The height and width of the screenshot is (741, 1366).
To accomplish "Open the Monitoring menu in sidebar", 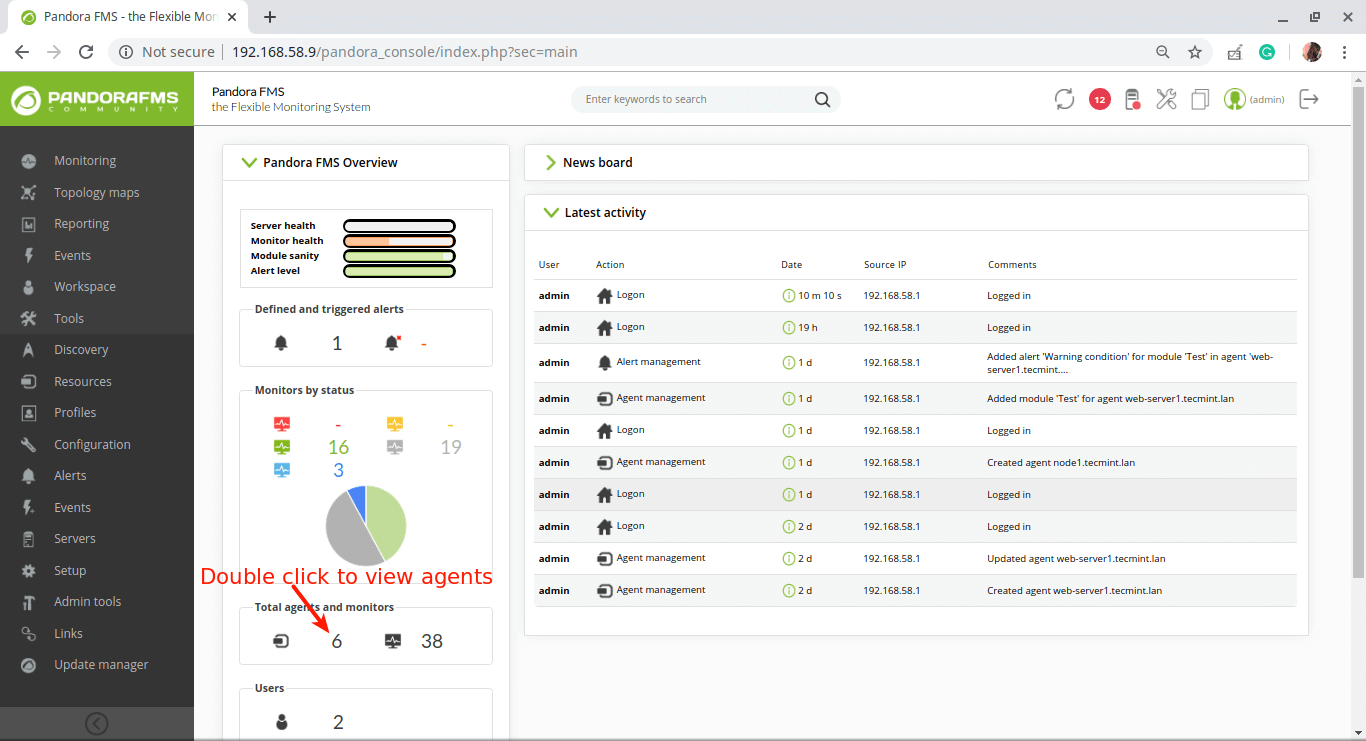I will coord(85,161).
